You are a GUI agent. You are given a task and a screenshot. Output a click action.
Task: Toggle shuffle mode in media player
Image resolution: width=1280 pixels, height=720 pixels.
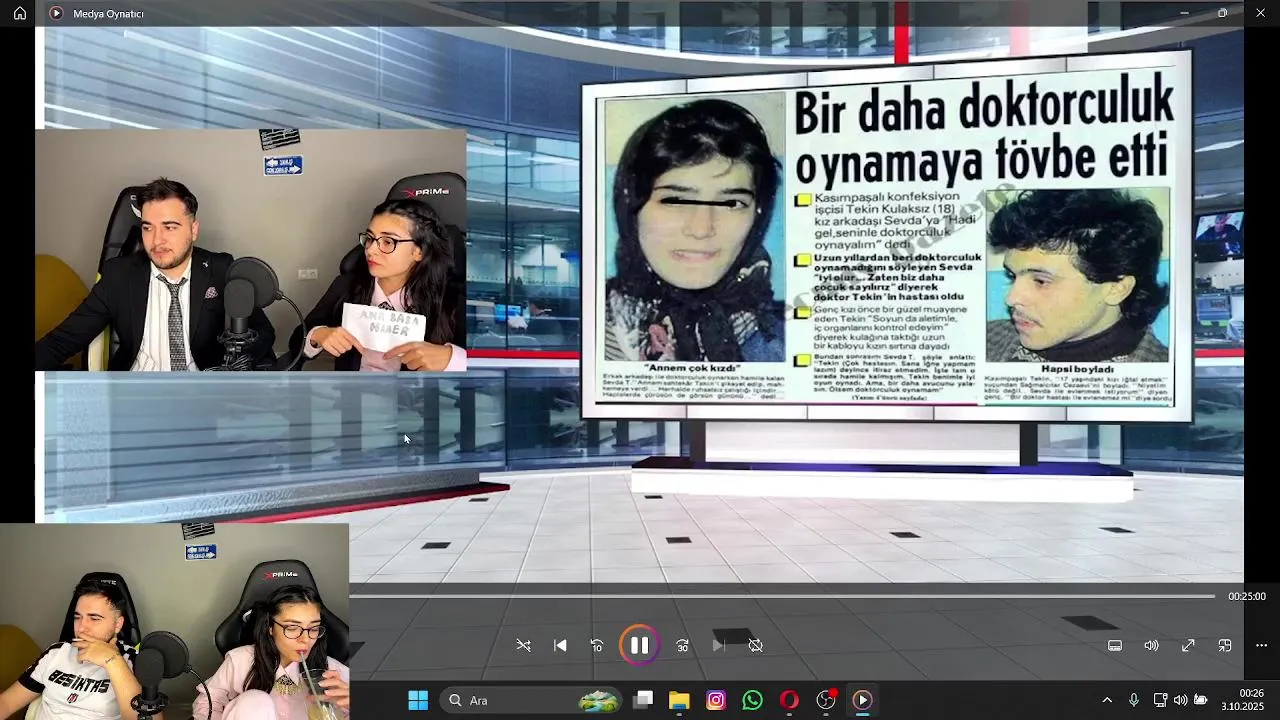(523, 646)
